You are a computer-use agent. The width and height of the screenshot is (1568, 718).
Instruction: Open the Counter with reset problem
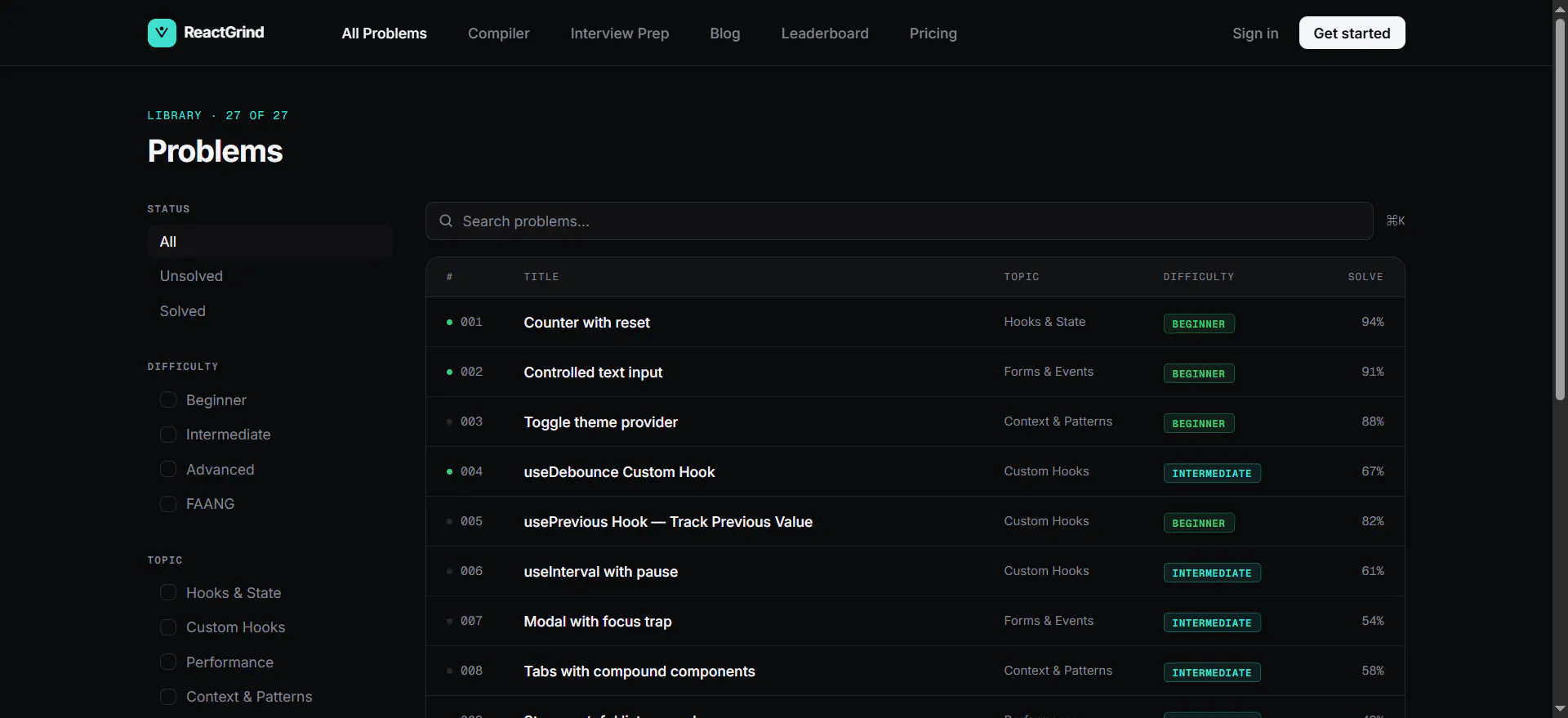pos(586,323)
